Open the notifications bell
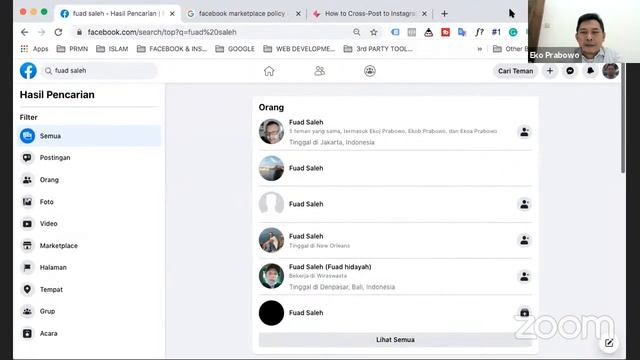Screen dimensions: 640x360 click(590, 71)
